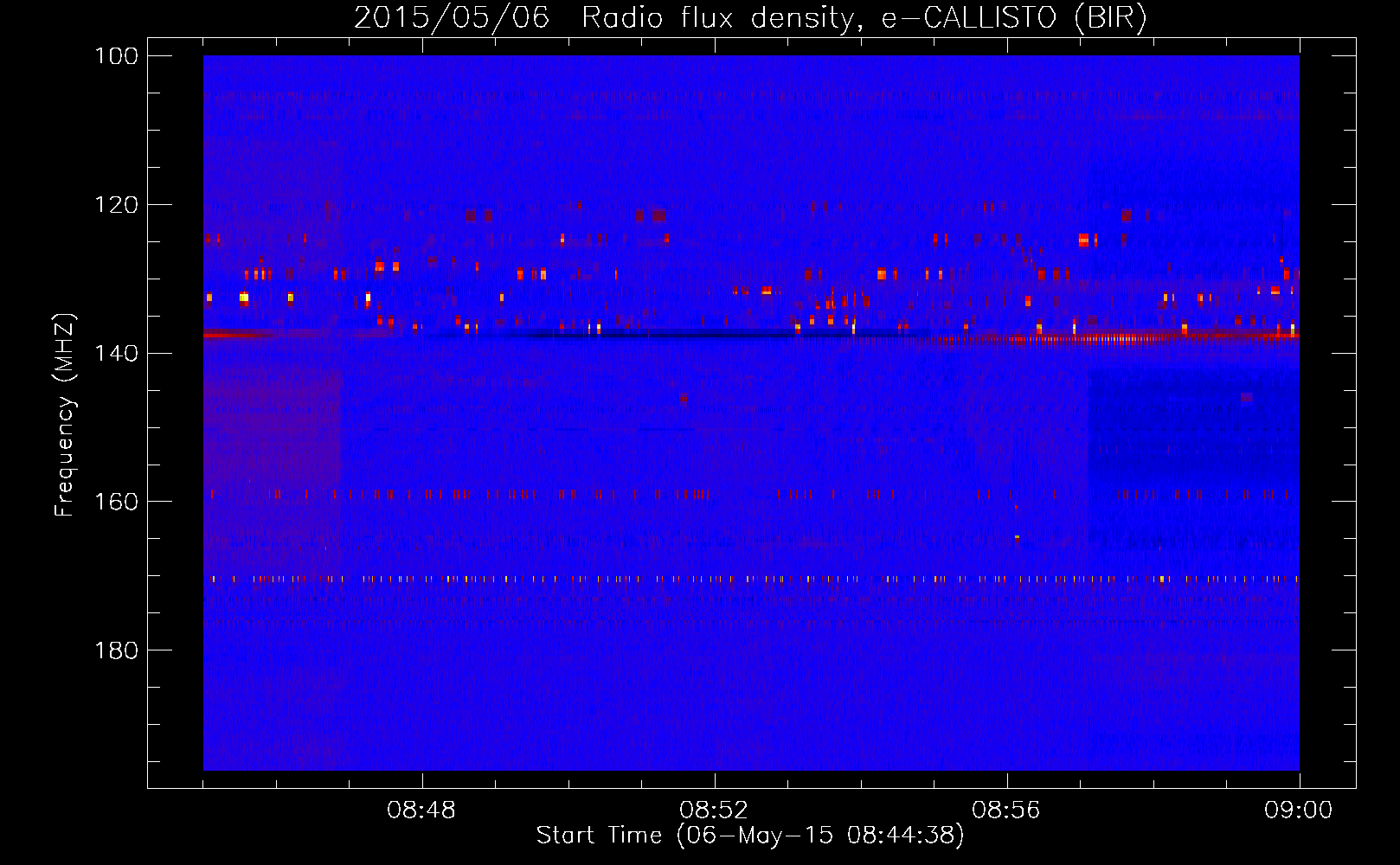
Task: Click the 09:00 time tick label
Action: click(1299, 811)
